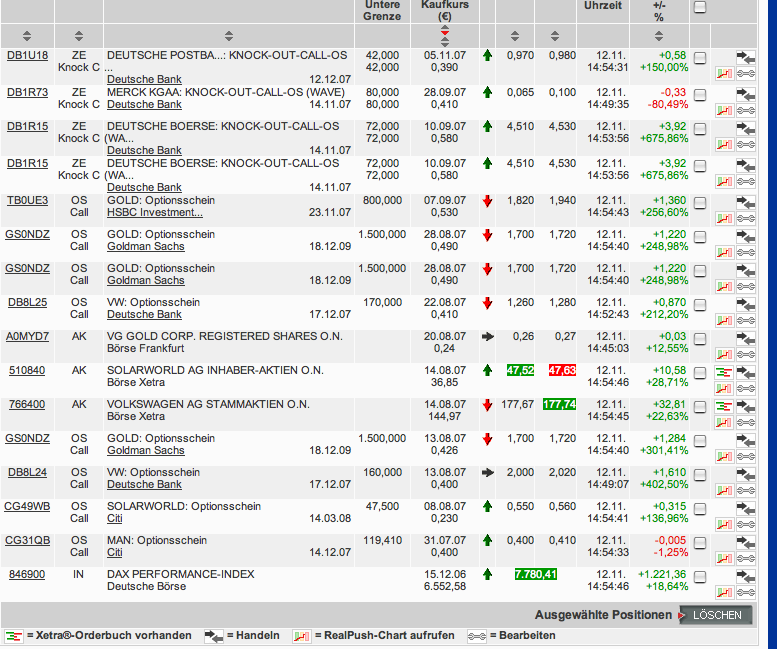Select the TB0UE3 row checkbox
Image resolution: width=777 pixels, height=649 pixels.
(x=700, y=203)
